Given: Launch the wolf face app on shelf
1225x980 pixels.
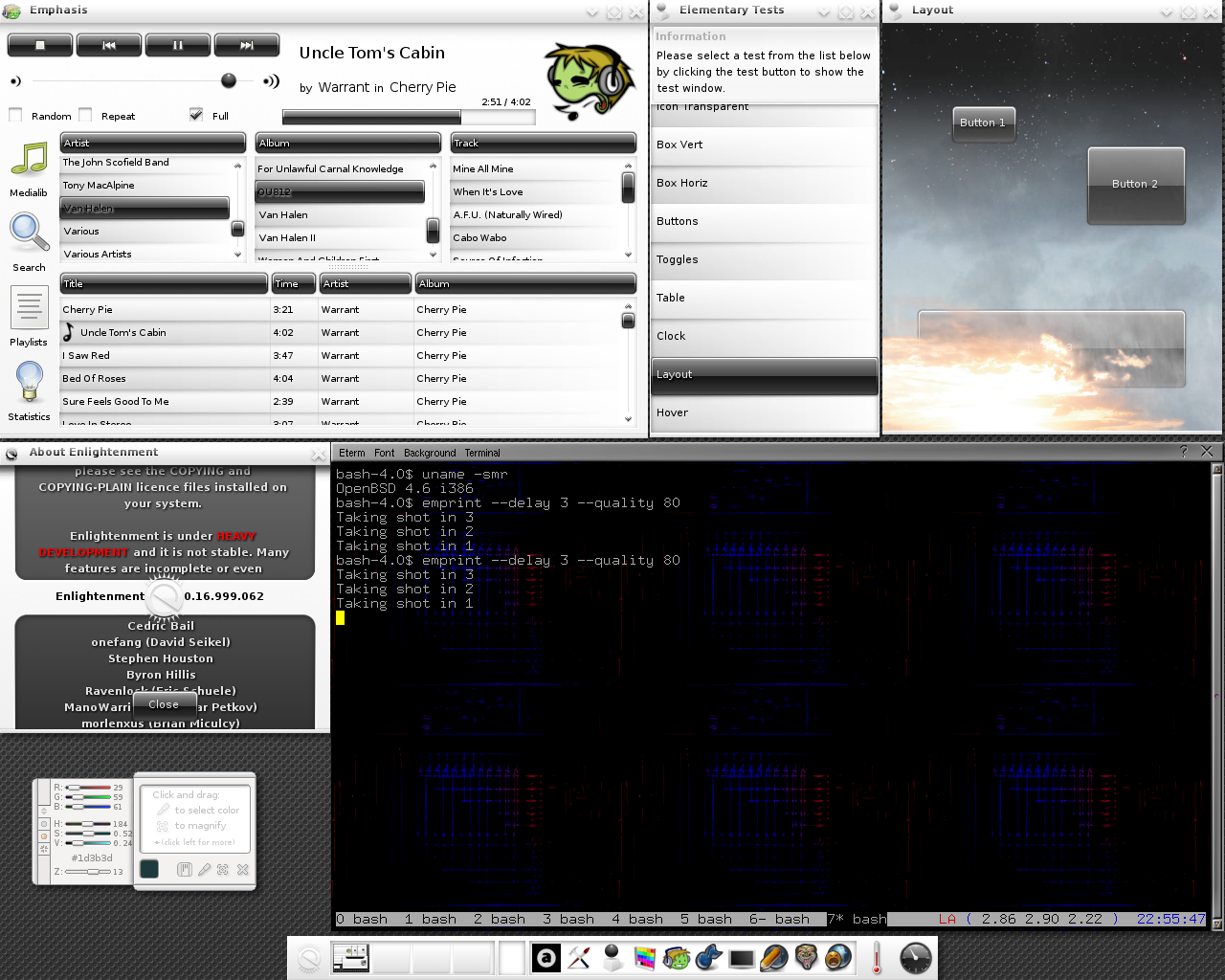Looking at the screenshot, I should point(807,958).
